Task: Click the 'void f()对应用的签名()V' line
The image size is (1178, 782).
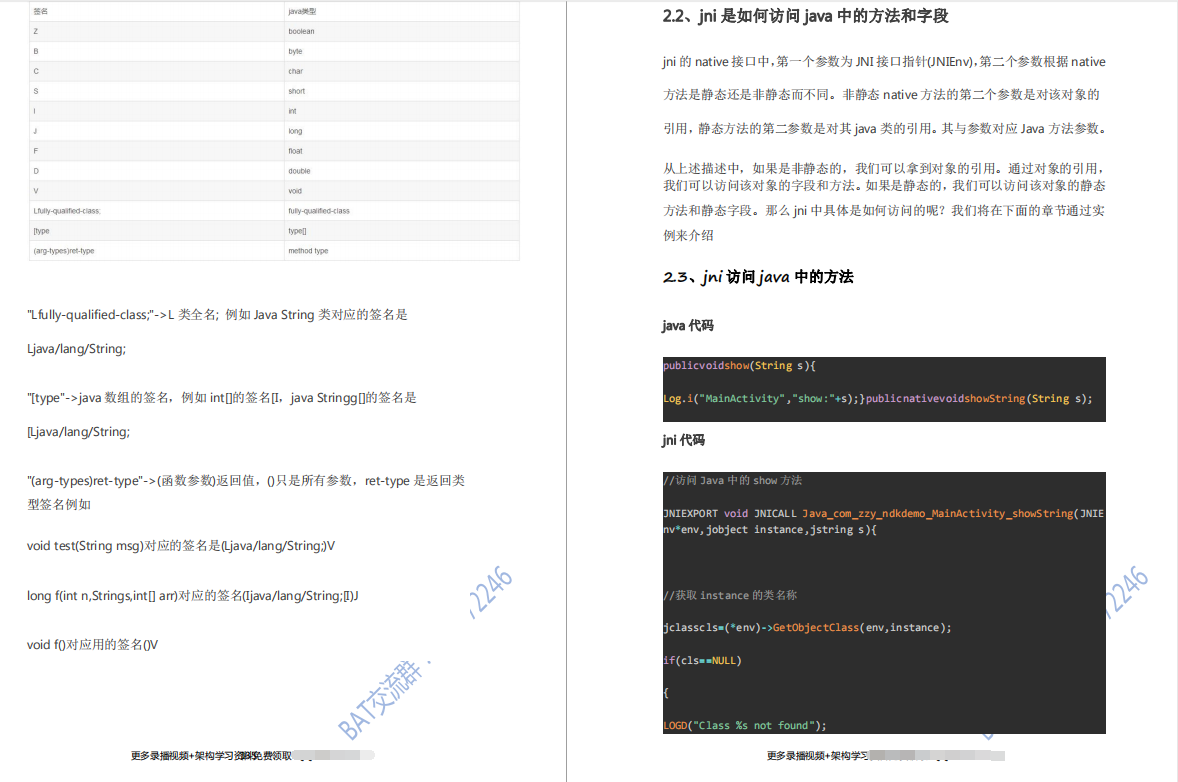Action: [x=92, y=645]
